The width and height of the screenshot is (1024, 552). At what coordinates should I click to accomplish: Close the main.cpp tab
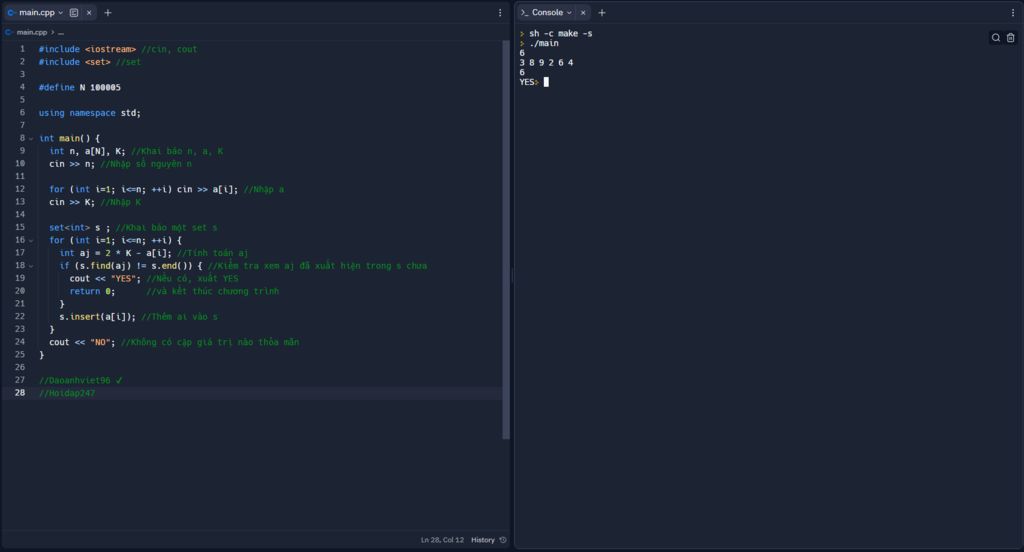[89, 13]
